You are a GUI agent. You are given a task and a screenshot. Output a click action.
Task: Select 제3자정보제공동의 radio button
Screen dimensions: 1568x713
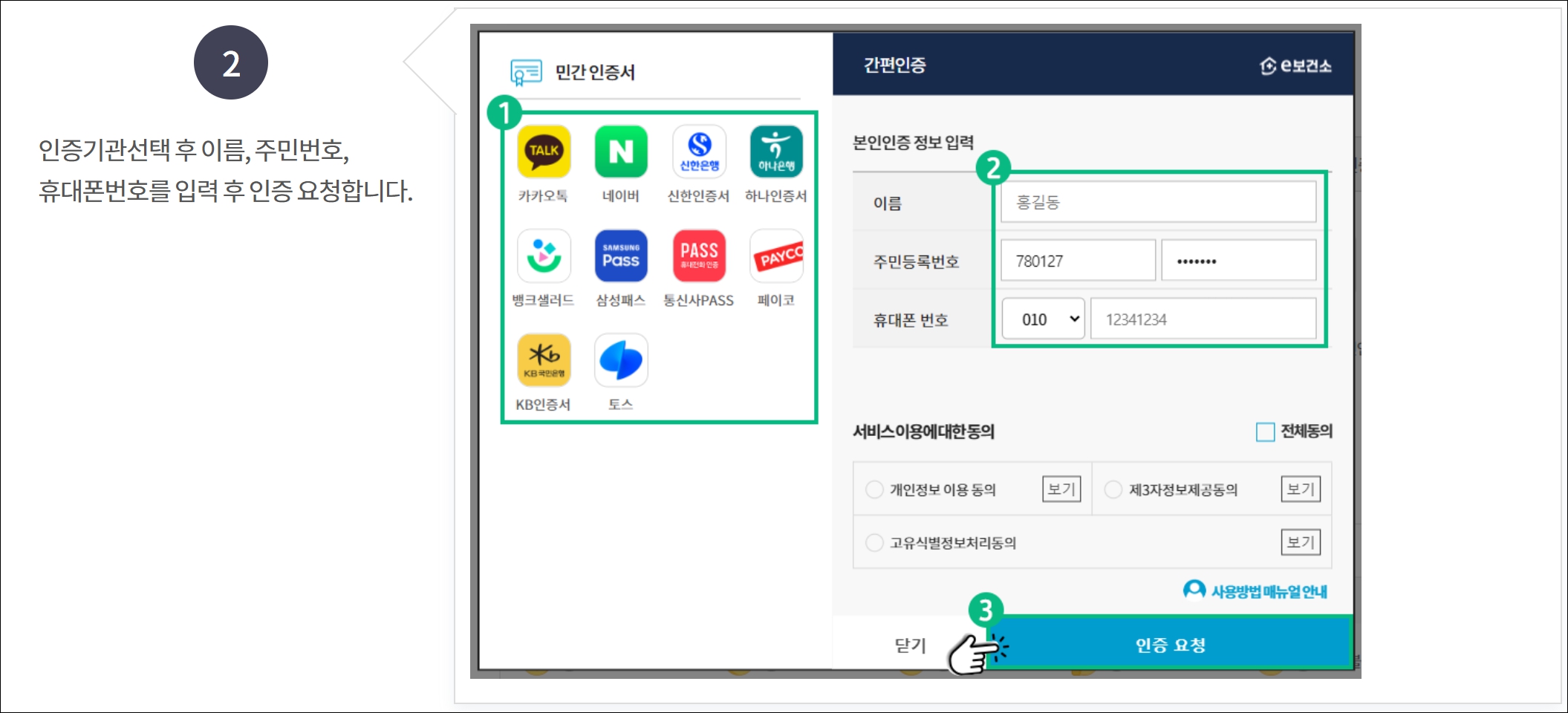pos(1113,489)
